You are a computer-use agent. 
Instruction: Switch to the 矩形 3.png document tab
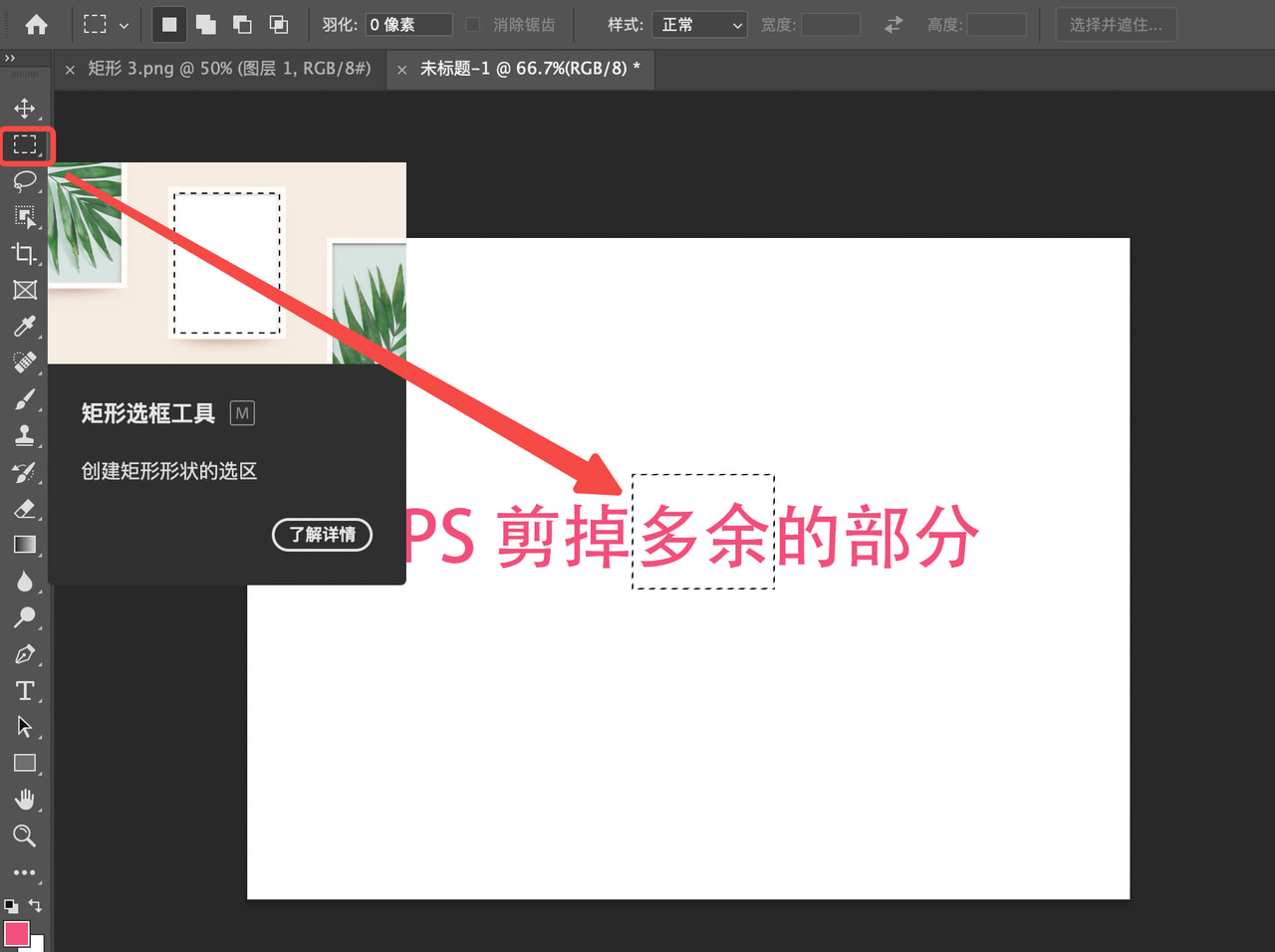tap(229, 69)
